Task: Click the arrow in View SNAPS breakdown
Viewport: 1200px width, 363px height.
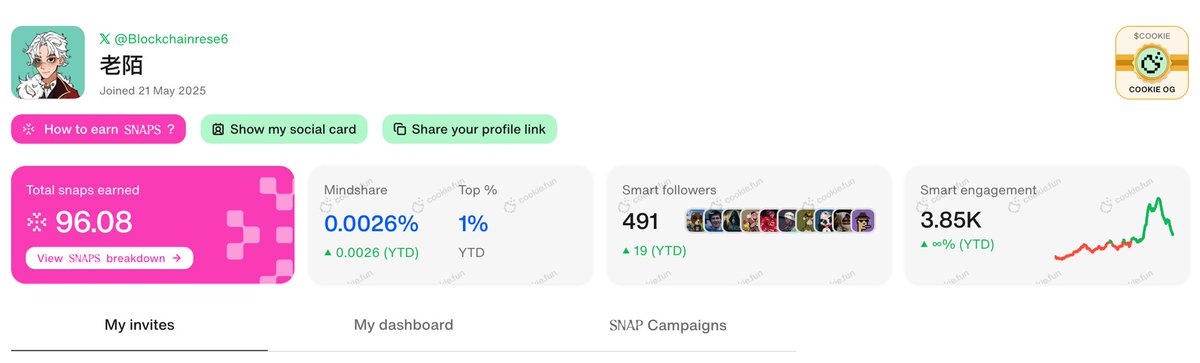Action: click(x=176, y=258)
